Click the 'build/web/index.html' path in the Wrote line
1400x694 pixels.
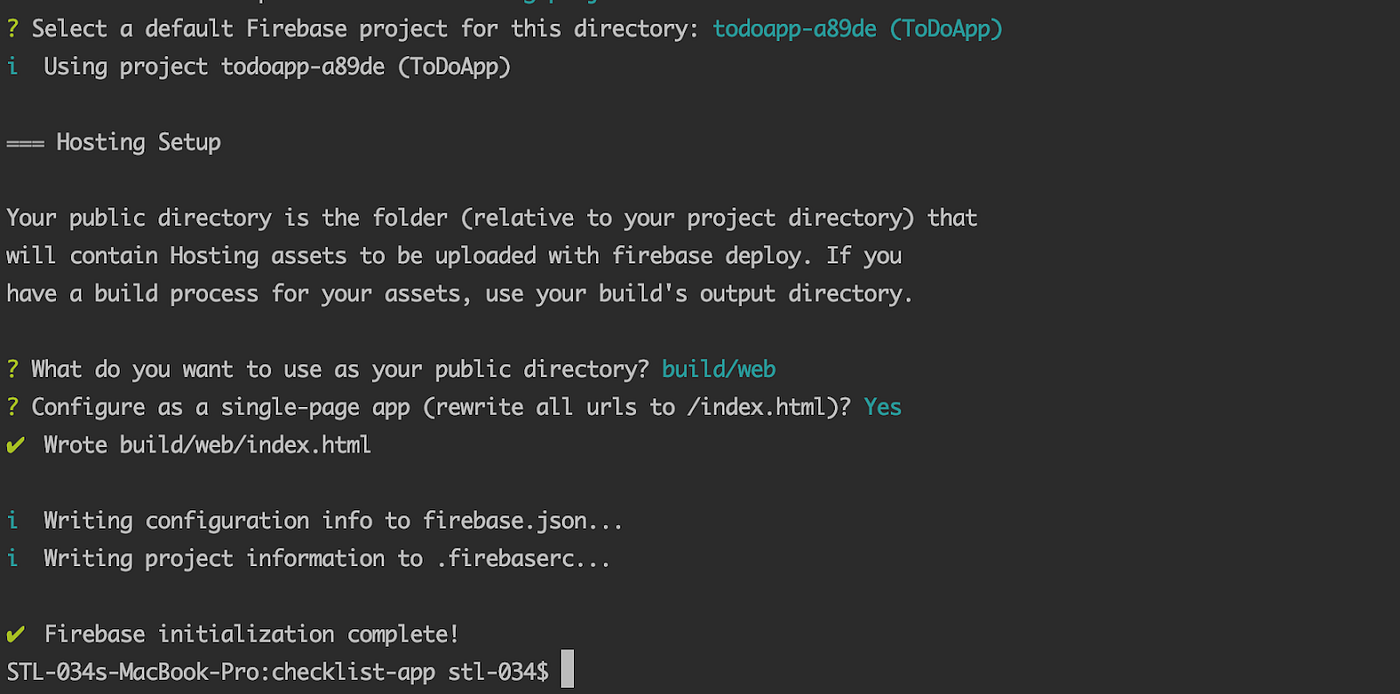click(246, 445)
